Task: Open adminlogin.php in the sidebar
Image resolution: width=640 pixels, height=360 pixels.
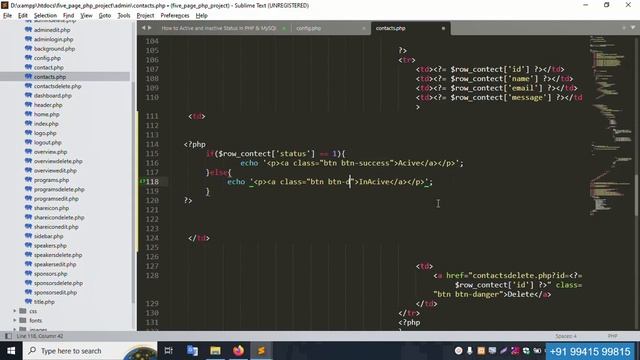Action: (53, 39)
